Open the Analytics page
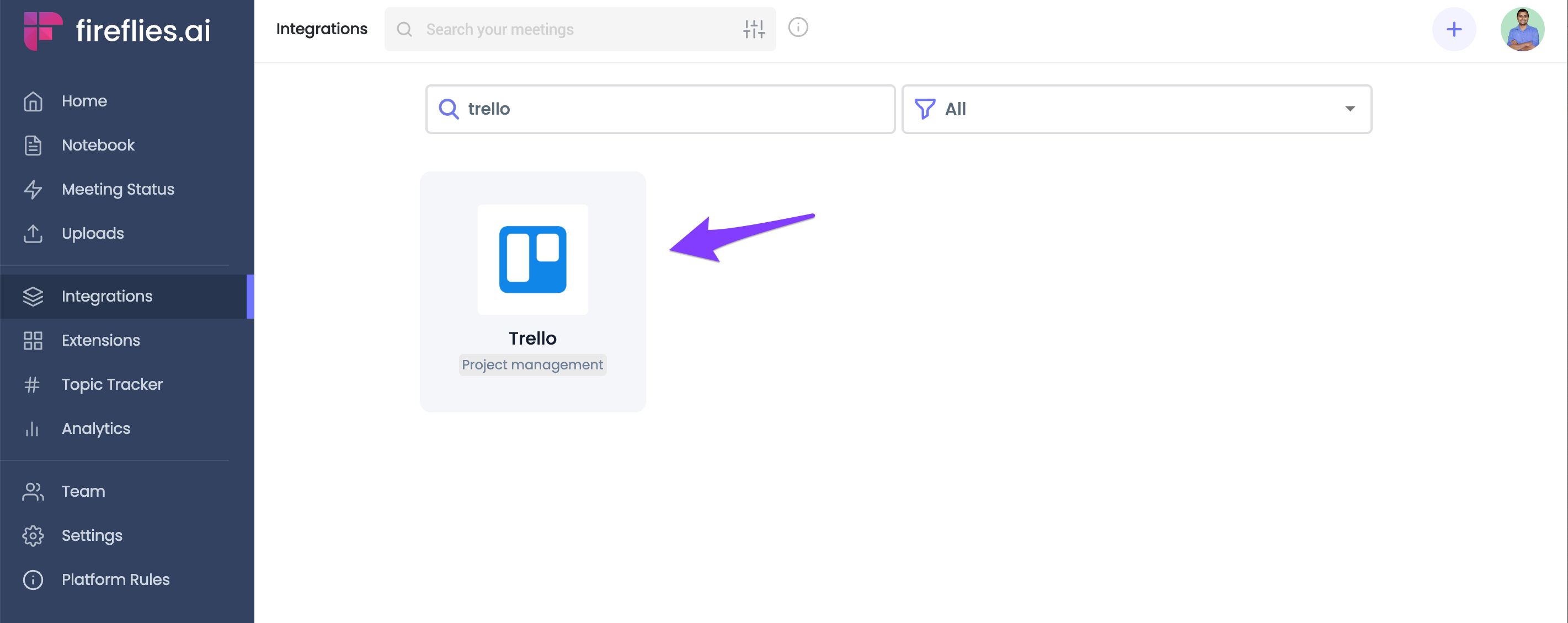The height and width of the screenshot is (623, 1568). click(x=96, y=428)
